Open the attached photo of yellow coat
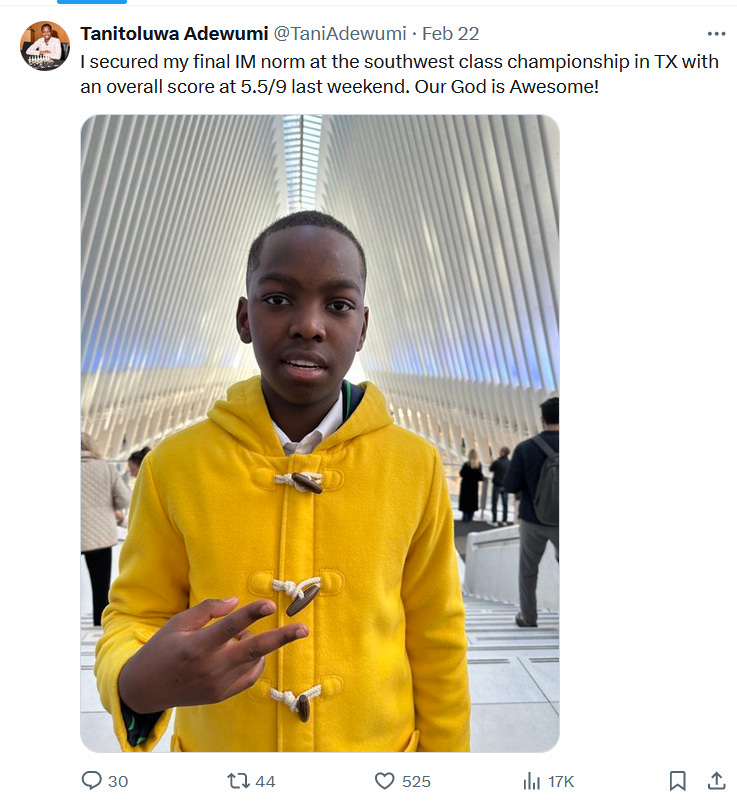The image size is (737, 808). [320, 433]
